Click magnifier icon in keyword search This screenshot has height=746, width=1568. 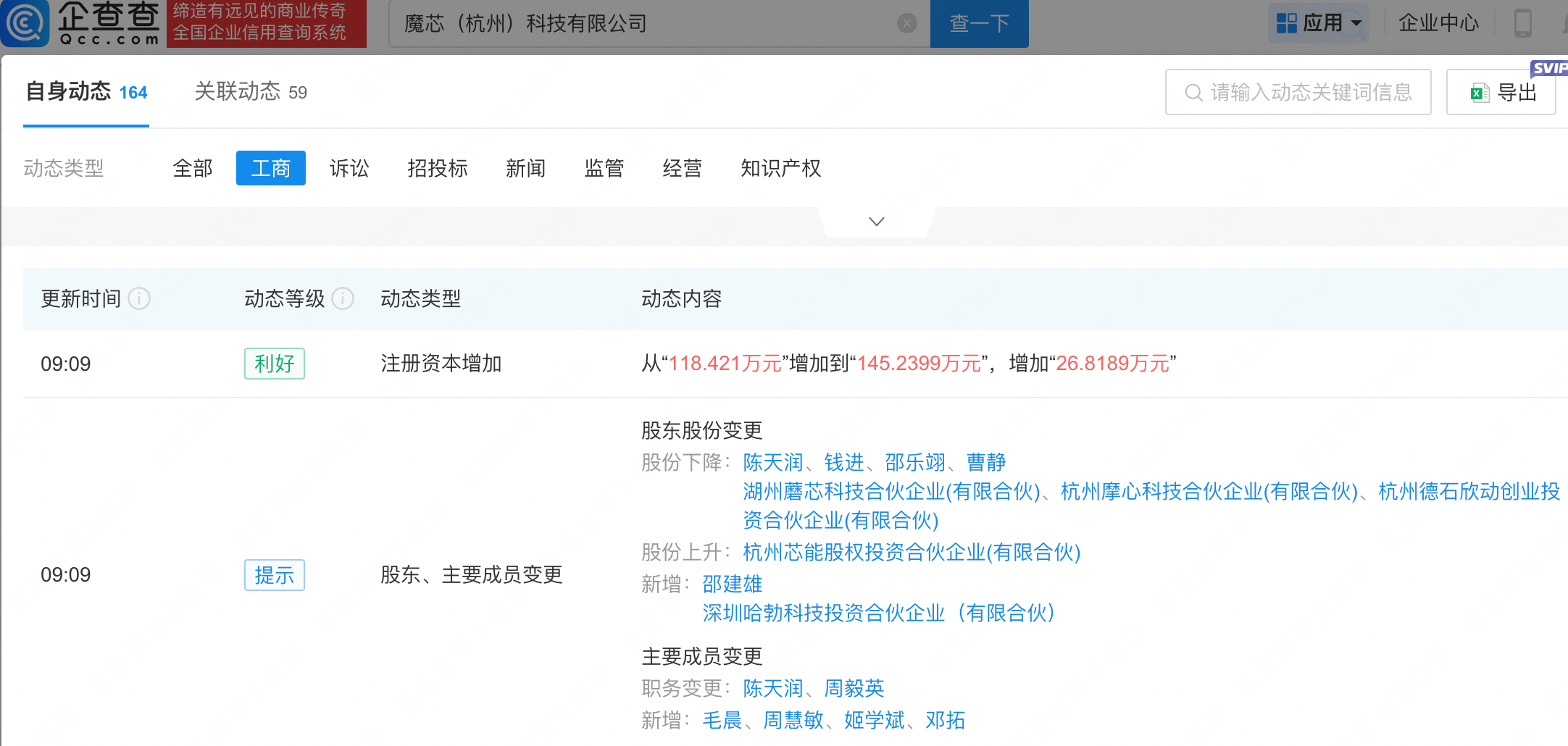1193,93
